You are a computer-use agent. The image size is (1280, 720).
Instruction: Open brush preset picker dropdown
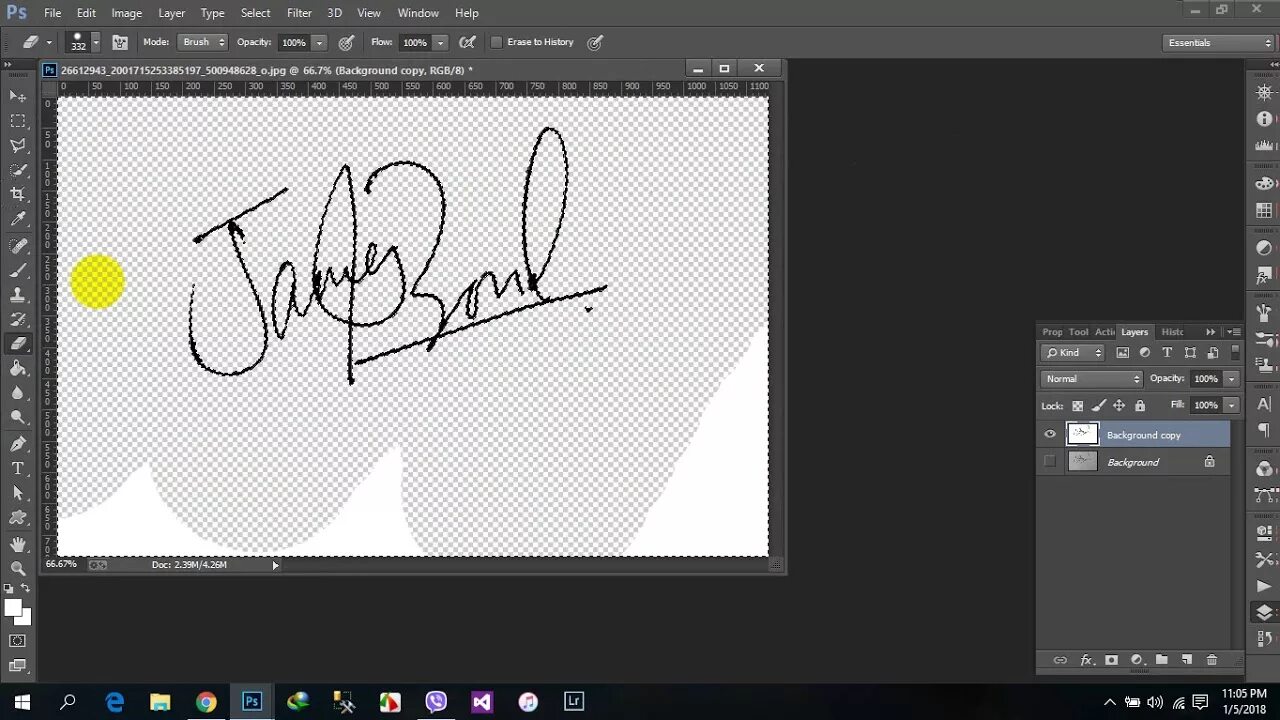(96, 42)
